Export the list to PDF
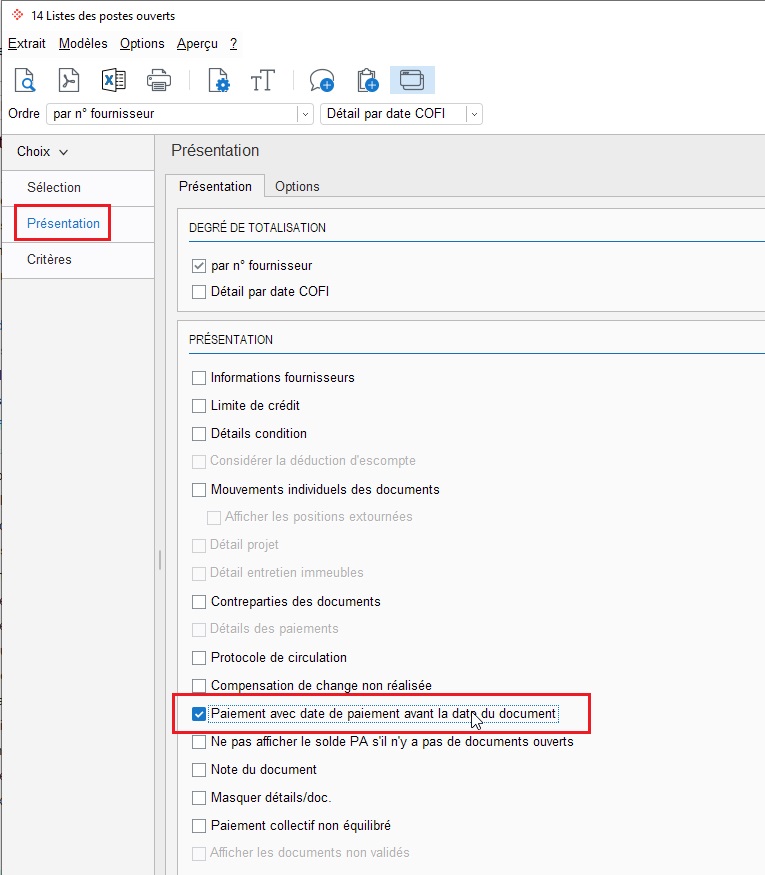Image resolution: width=765 pixels, height=875 pixels. click(x=69, y=80)
